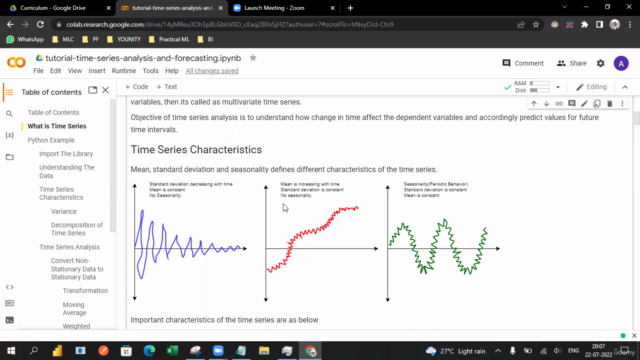Viewport: 640px width, 360px height.
Task: Open the Help menu
Action: tap(172, 71)
